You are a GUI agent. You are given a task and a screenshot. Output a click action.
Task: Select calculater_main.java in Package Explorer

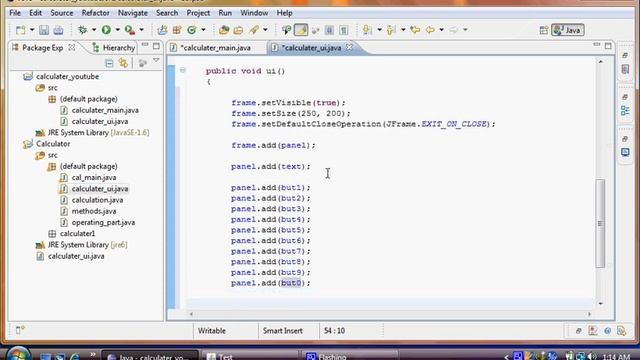pos(105,110)
